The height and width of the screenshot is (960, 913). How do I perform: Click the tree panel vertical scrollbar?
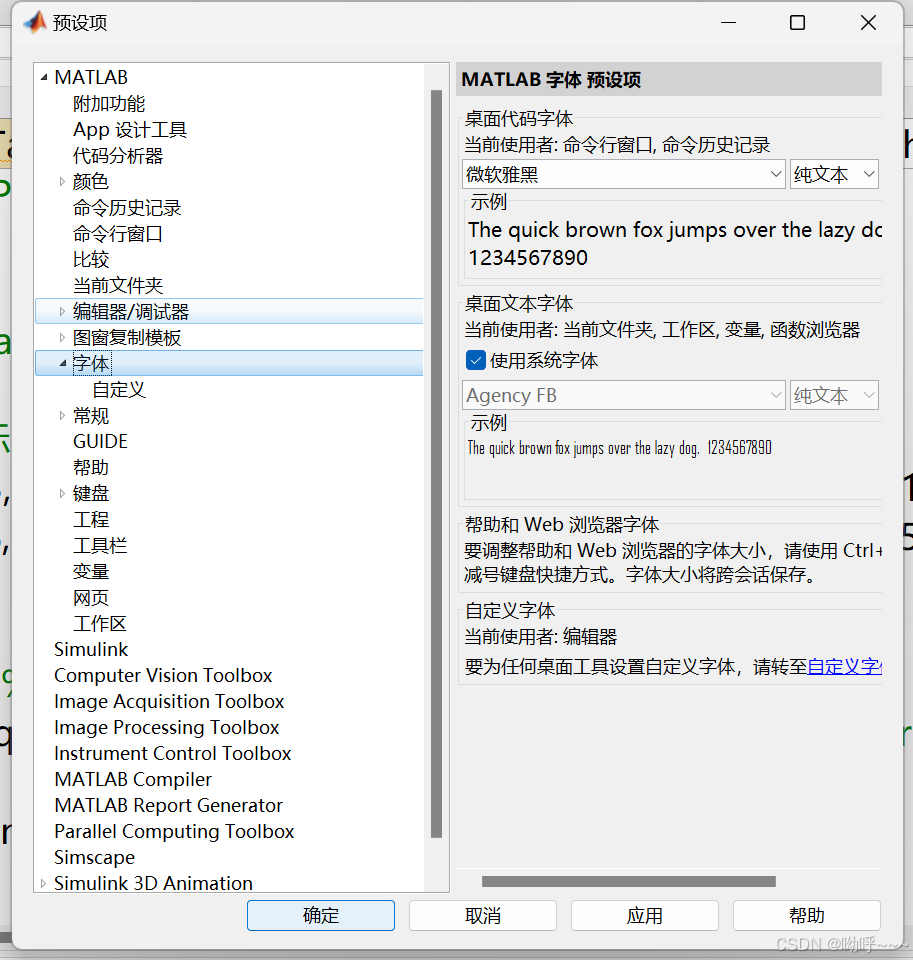[437, 463]
